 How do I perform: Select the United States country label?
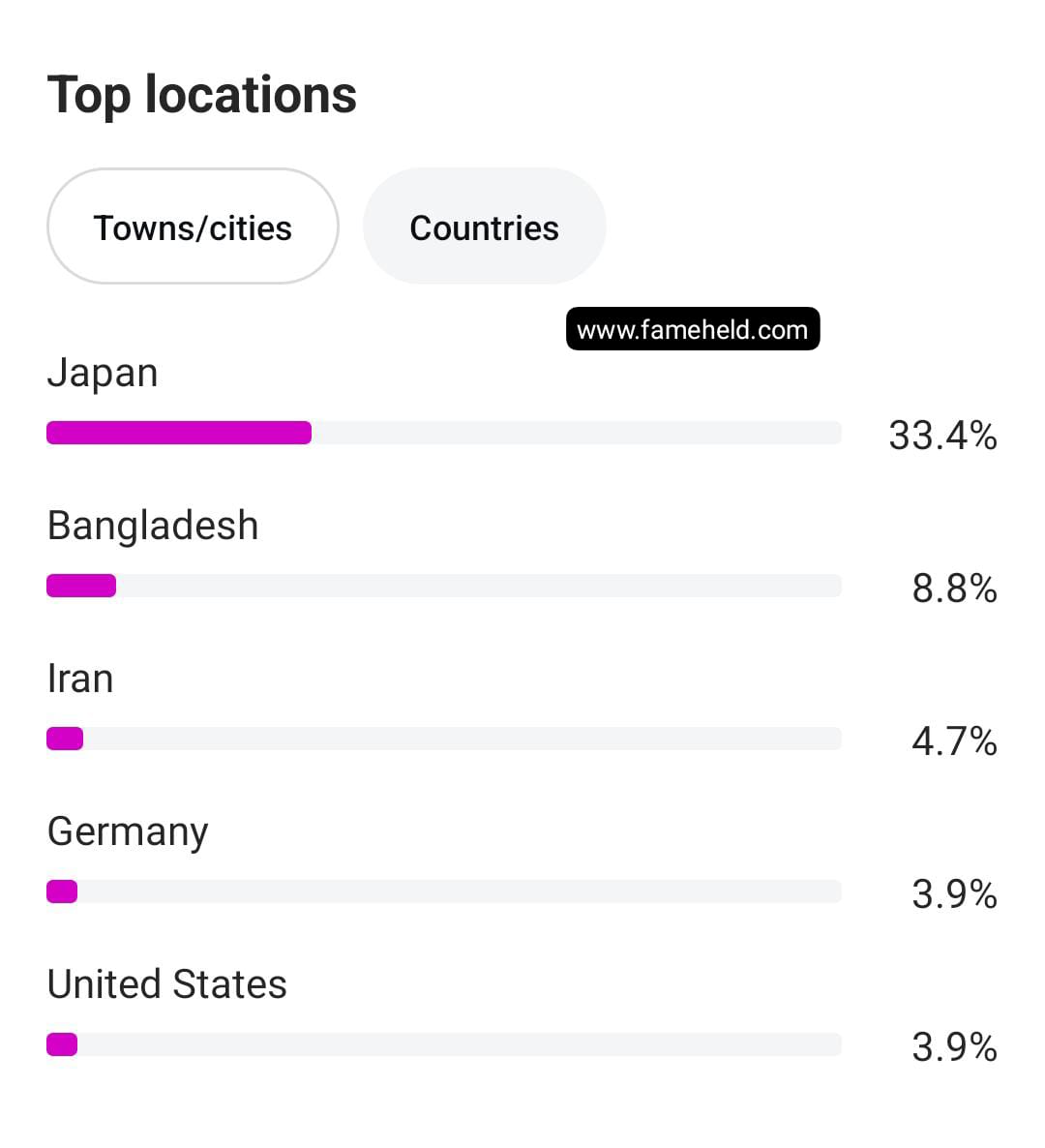pos(167,984)
